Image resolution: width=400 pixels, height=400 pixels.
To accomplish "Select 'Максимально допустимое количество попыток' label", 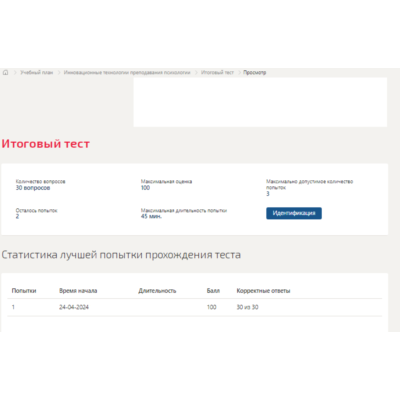I will click(x=309, y=184).
